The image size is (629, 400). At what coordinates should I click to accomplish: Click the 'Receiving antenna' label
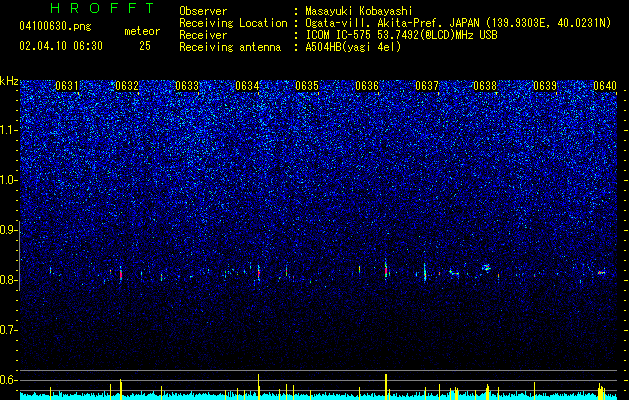point(230,47)
